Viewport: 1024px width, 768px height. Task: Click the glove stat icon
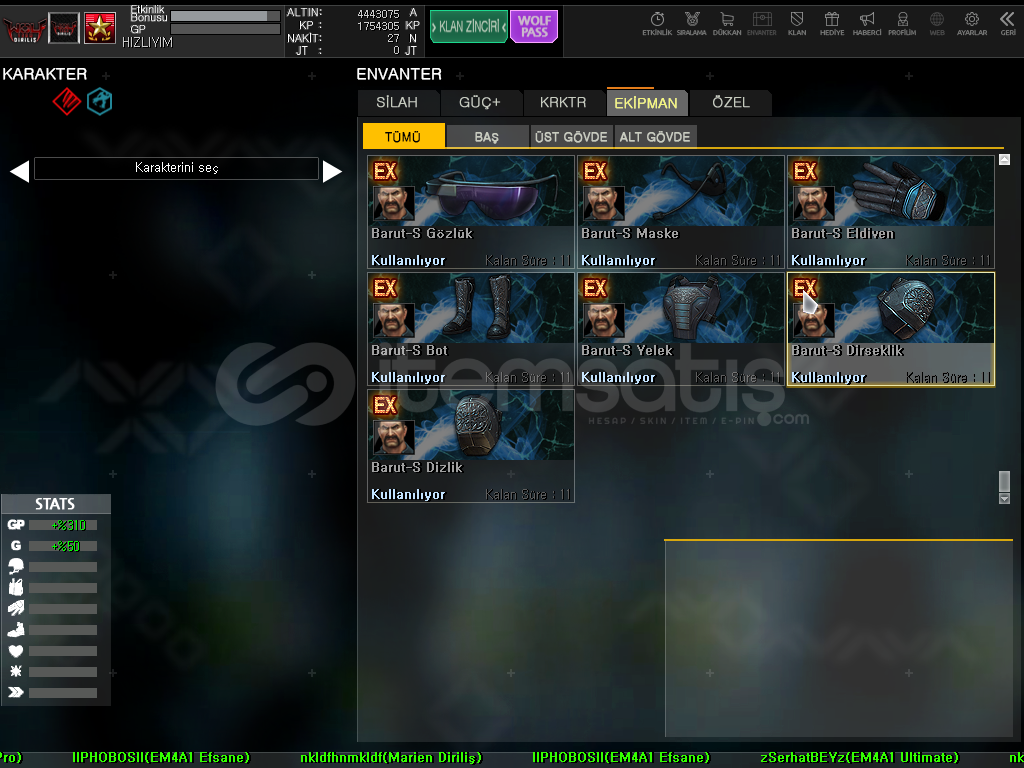tap(16, 608)
